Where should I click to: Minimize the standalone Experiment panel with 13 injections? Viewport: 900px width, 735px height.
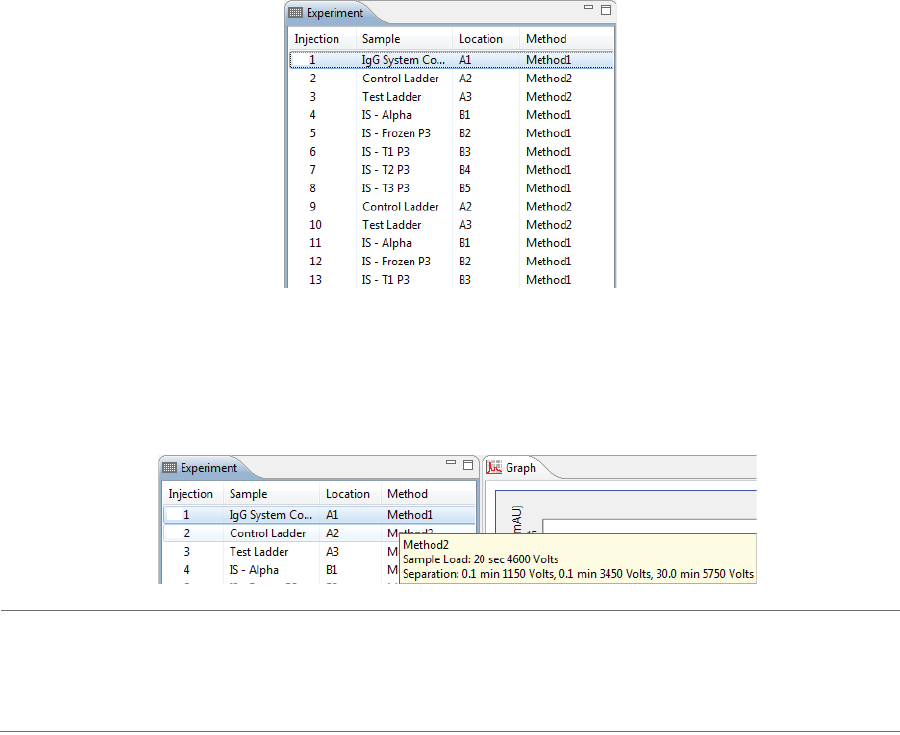click(588, 7)
